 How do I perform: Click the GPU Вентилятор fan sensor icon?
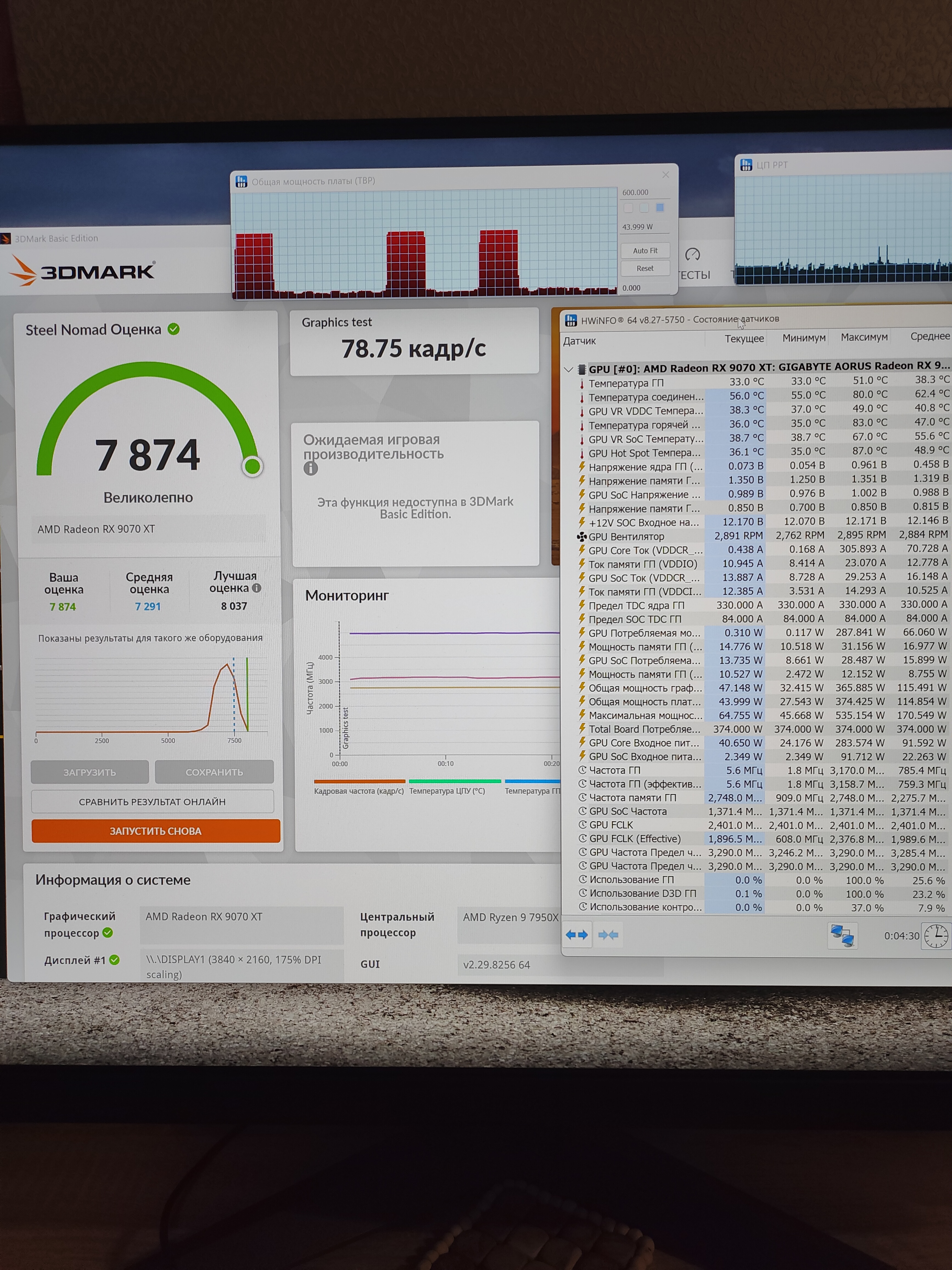point(581,537)
